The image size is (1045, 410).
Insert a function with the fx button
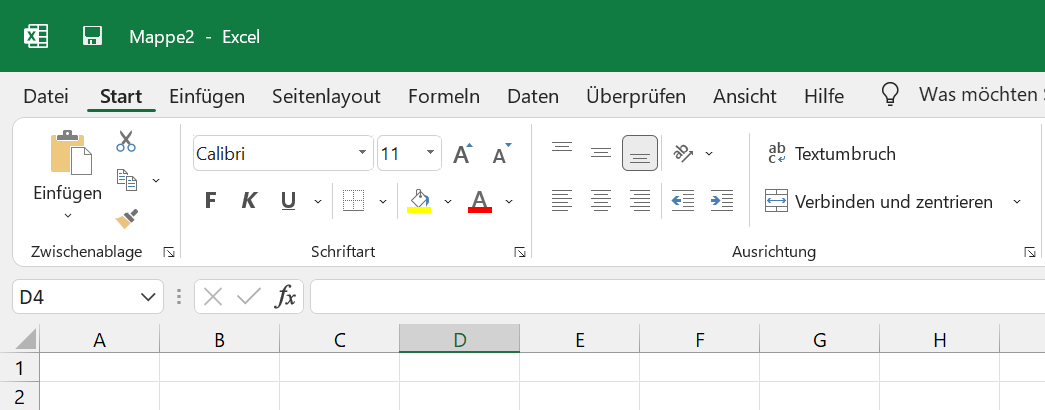pos(285,297)
